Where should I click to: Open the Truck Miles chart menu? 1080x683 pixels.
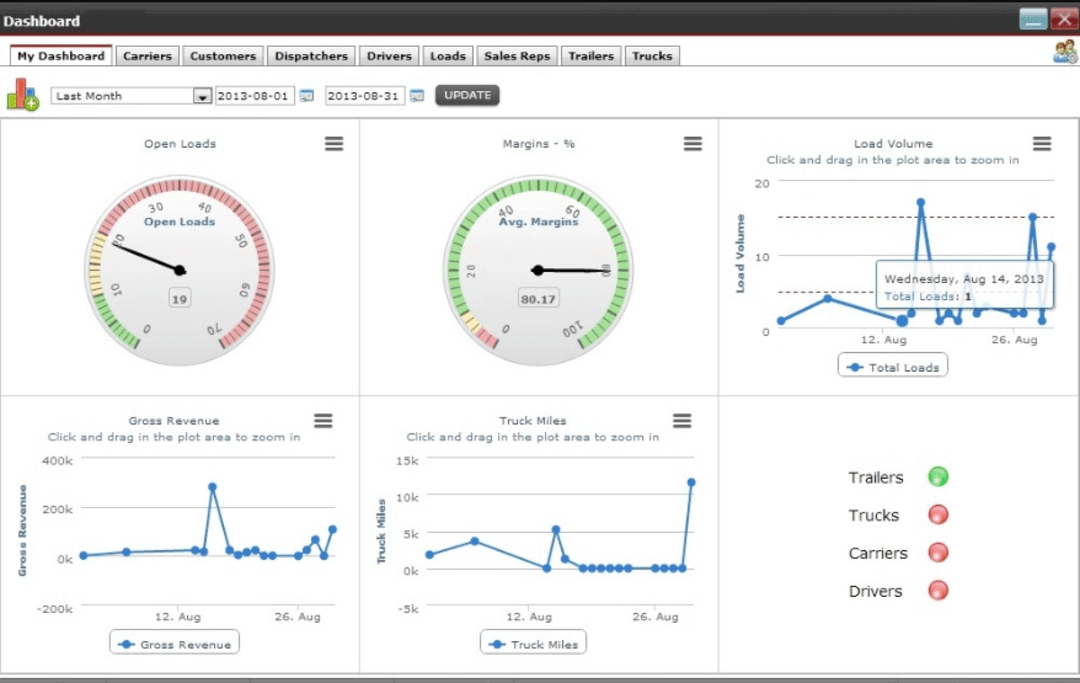(682, 421)
